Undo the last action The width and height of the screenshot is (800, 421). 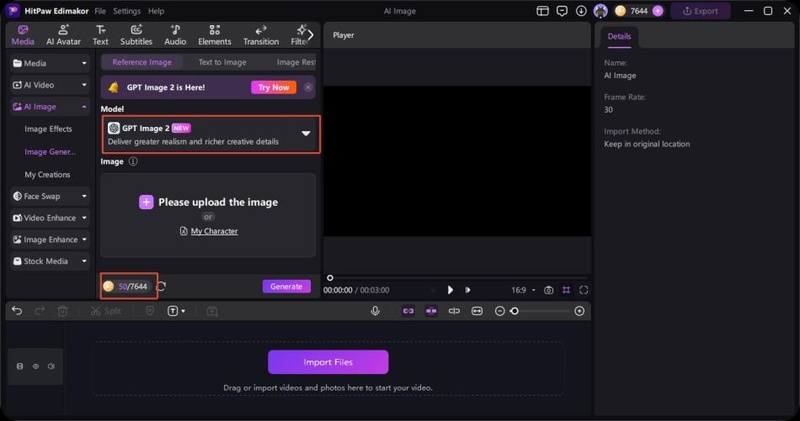[17, 311]
